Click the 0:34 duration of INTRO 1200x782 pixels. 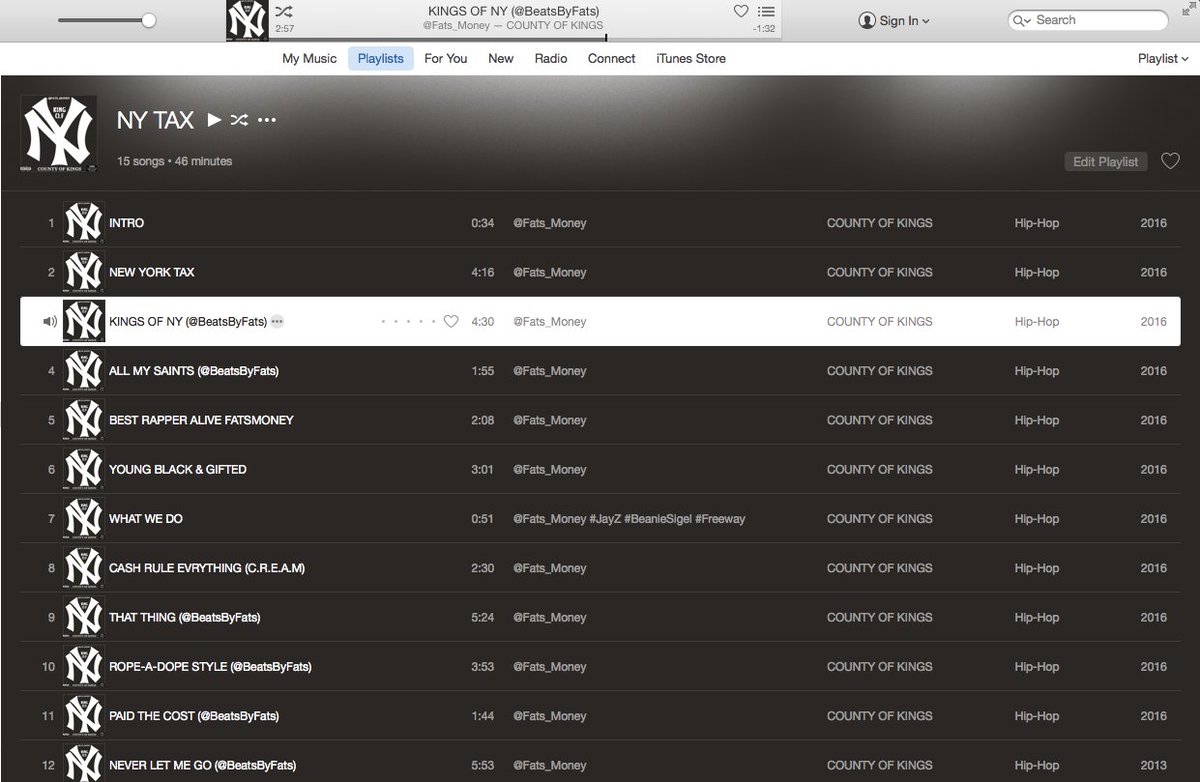tap(482, 223)
